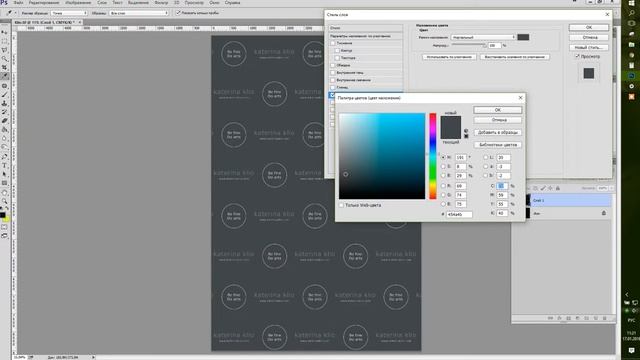The image size is (640, 360).
Task: Select the Quick Selection tool
Action: pos(4,59)
